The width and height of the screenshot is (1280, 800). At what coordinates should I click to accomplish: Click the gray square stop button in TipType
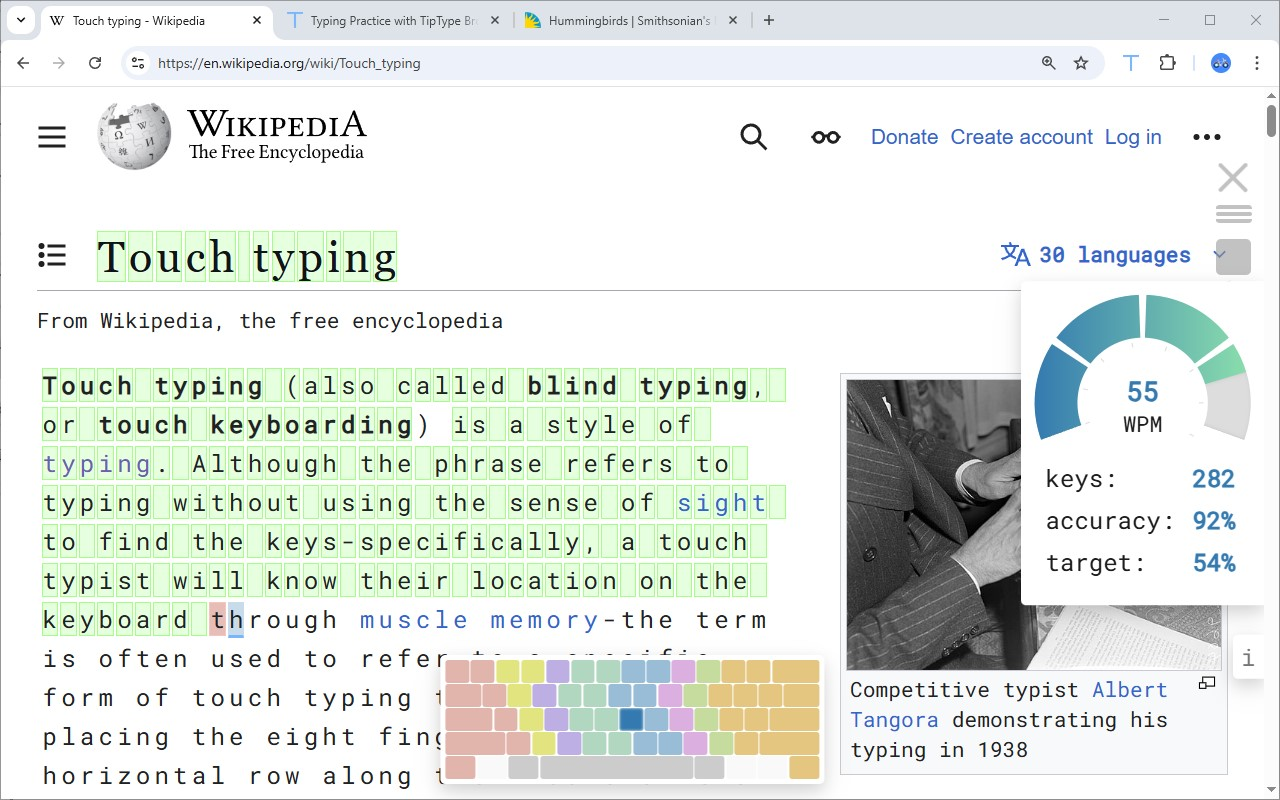pos(1233,257)
